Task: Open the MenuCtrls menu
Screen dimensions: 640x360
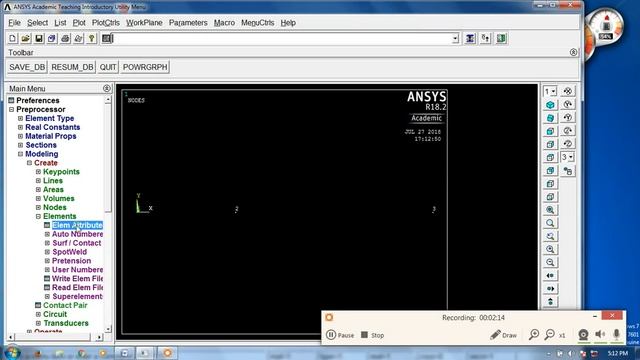Action: tap(258, 23)
